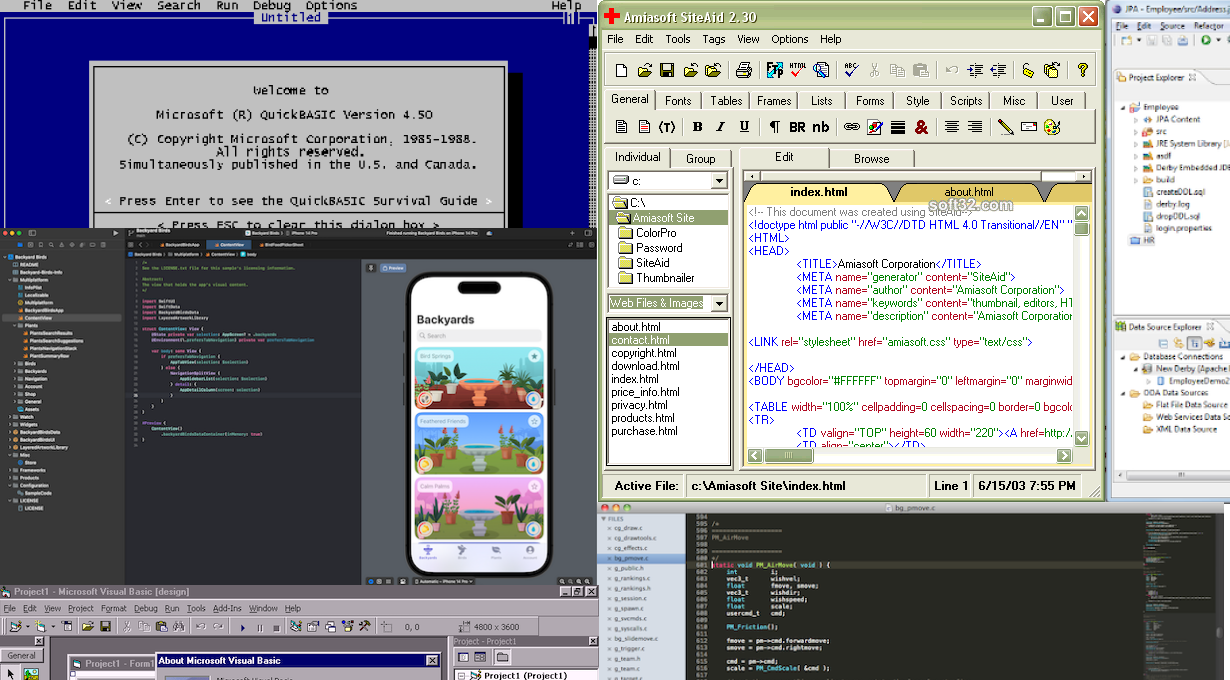Click the Search field in Backyards preview
Viewport: 1230px width, 680px height.
[479, 336]
